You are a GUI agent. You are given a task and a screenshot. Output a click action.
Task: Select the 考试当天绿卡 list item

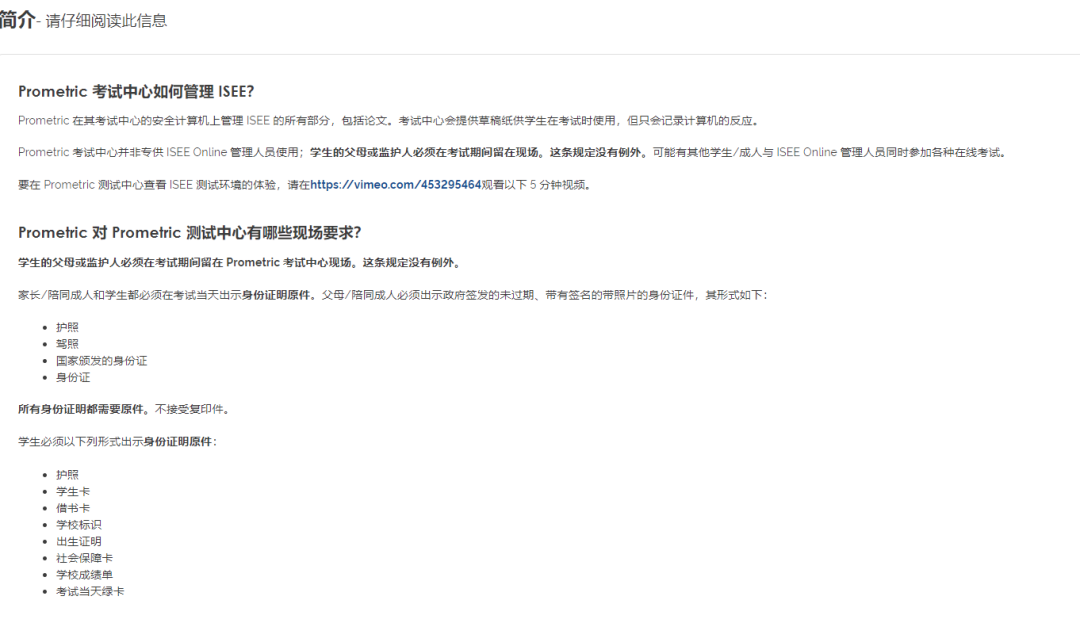91,591
